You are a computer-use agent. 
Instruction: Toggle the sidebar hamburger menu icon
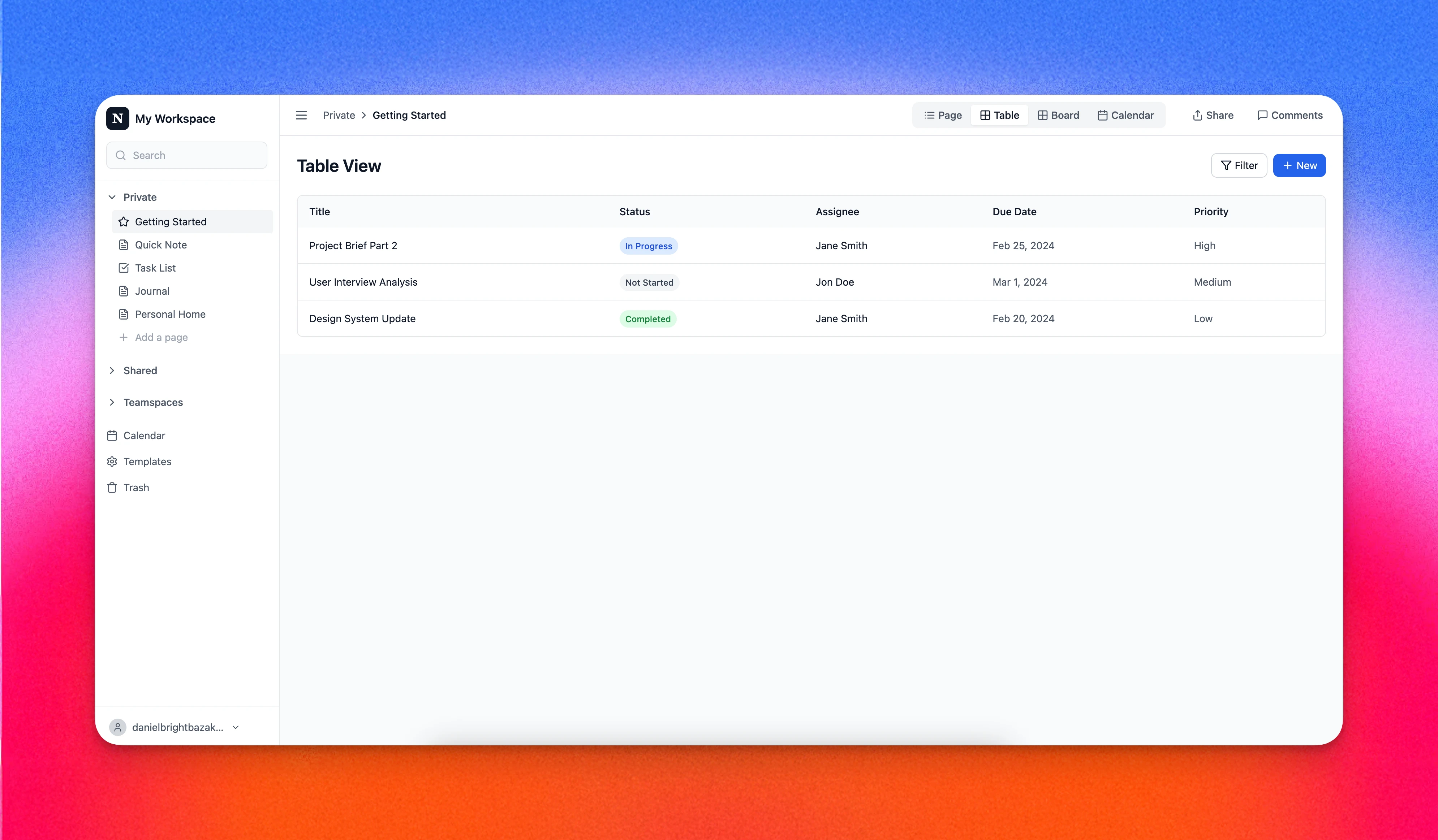click(301, 115)
